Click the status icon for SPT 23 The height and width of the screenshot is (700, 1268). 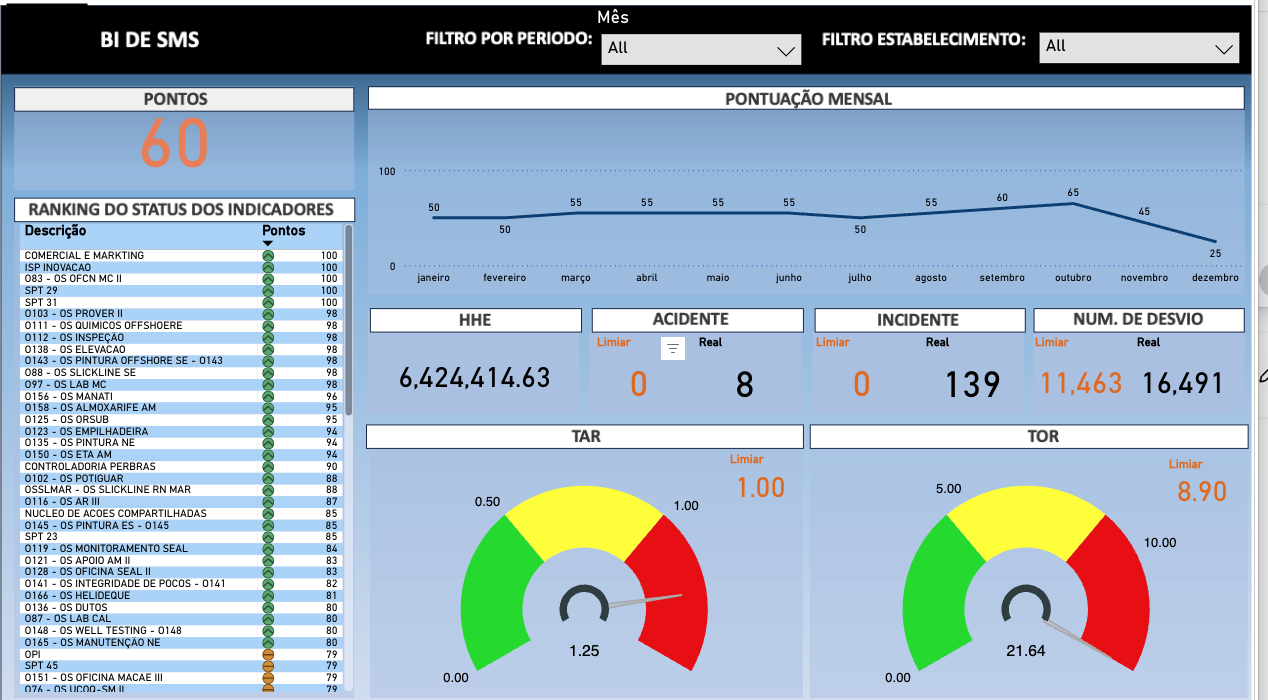[x=268, y=537]
